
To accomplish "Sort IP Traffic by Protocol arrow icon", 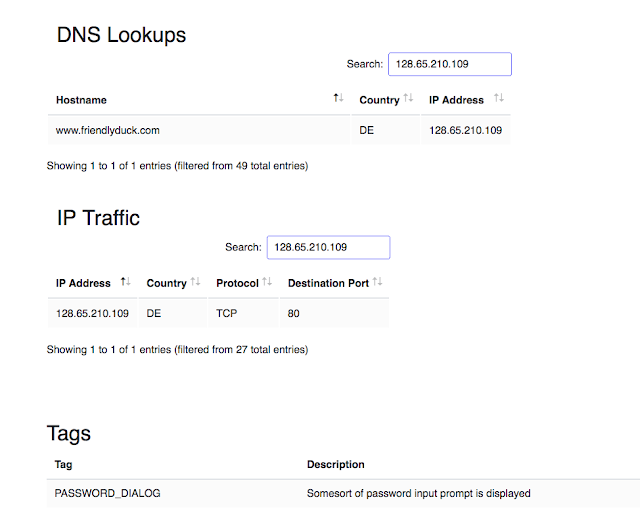I will [x=267, y=281].
